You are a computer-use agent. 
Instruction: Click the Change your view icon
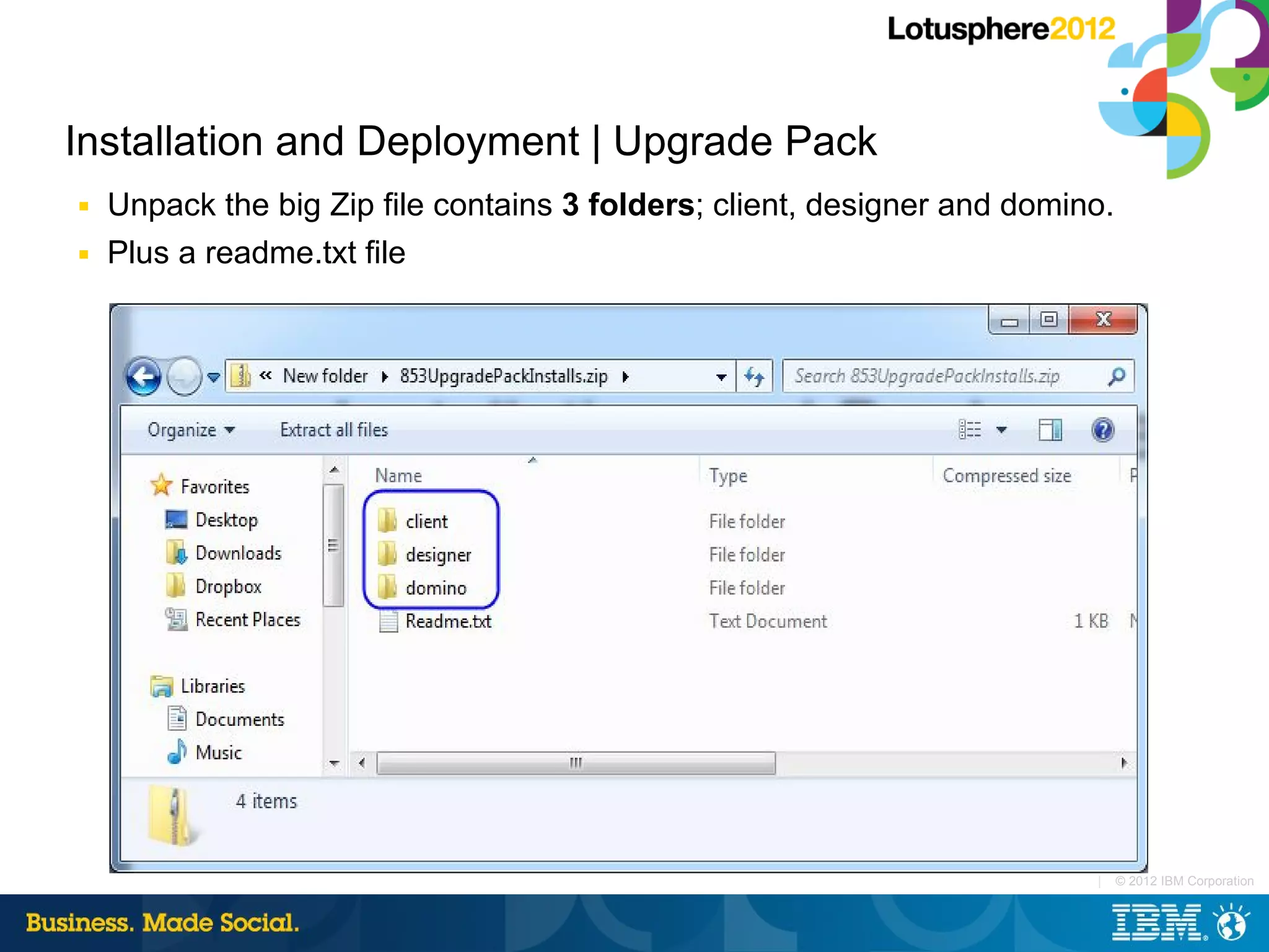click(x=970, y=429)
